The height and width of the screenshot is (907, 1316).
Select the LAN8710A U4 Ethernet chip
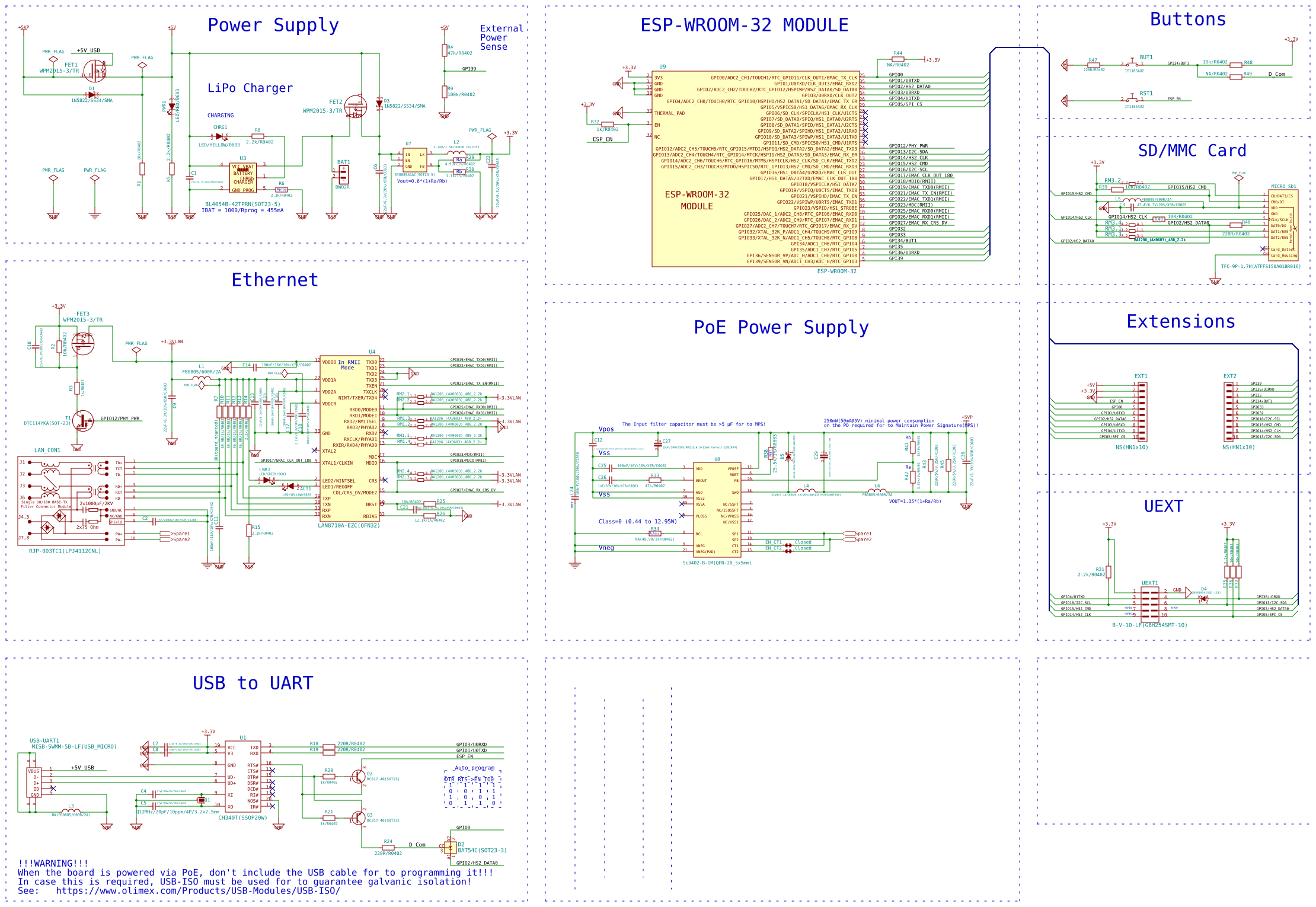[x=350, y=439]
